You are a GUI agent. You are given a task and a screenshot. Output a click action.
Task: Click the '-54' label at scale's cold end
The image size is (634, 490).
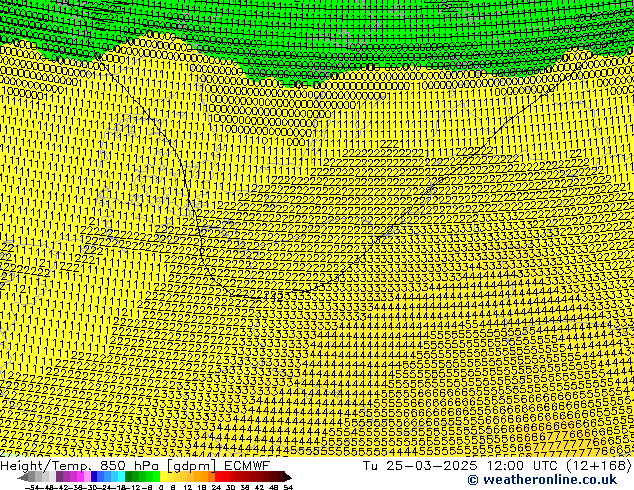tap(32, 488)
